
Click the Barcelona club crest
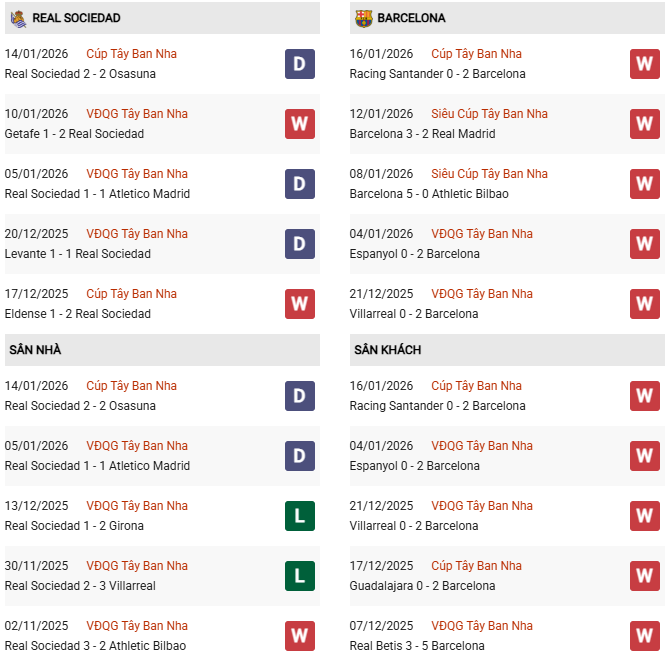363,18
